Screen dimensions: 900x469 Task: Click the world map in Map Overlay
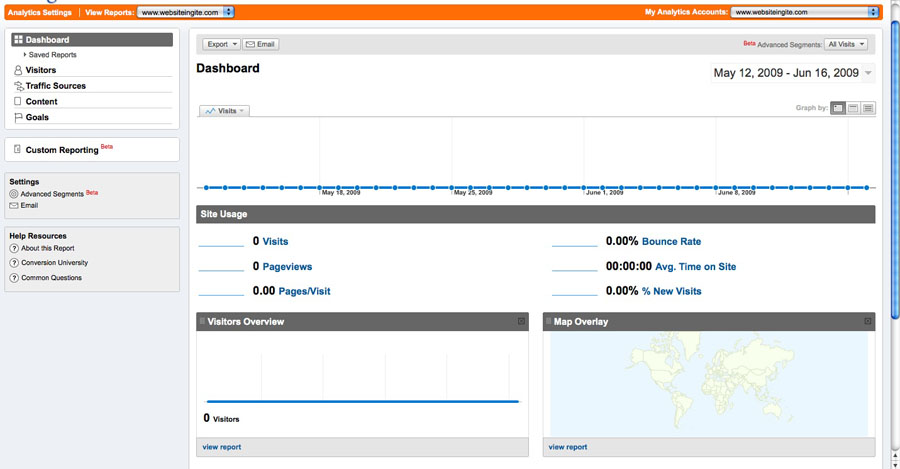[x=709, y=383]
